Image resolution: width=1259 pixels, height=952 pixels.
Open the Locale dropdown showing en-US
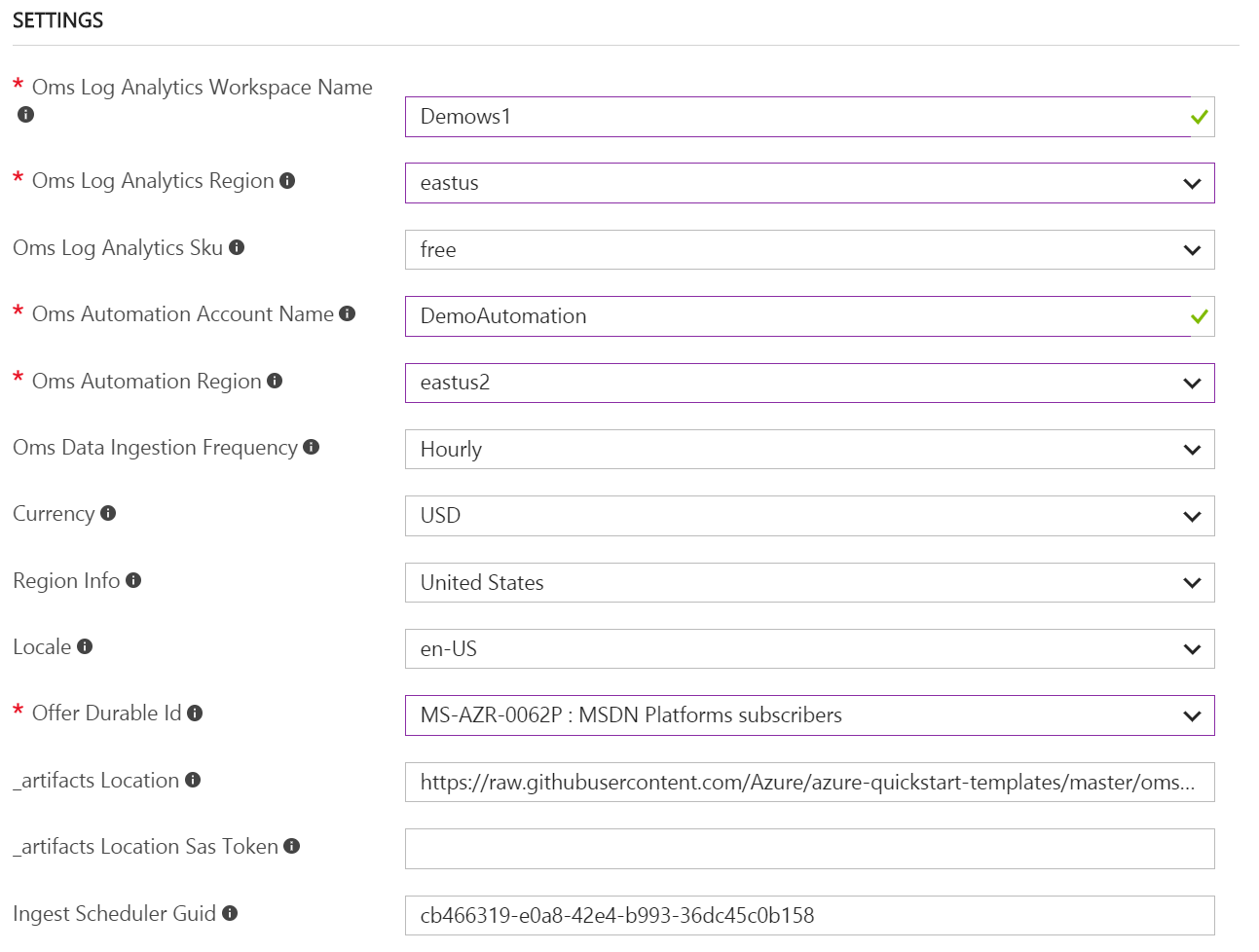coord(810,649)
